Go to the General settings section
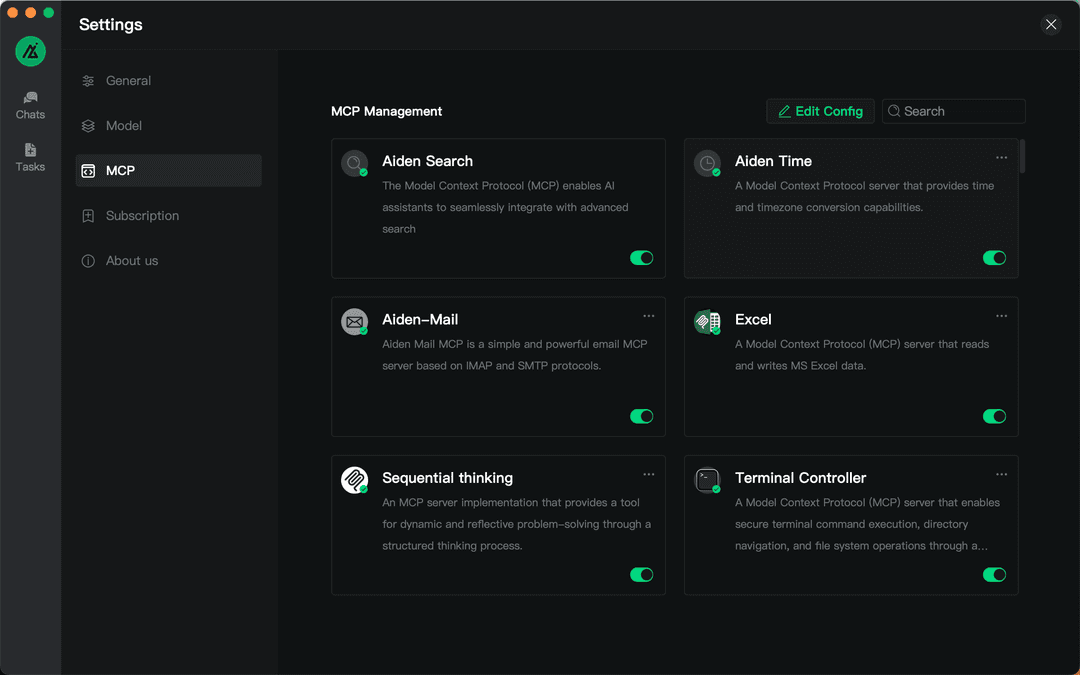Viewport: 1080px width, 675px height. [x=128, y=81]
